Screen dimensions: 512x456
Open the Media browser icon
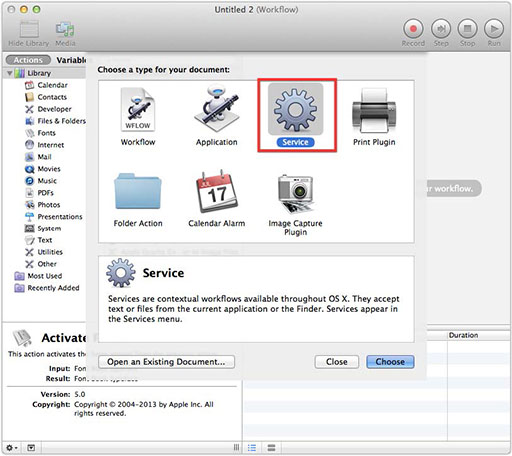(x=65, y=29)
